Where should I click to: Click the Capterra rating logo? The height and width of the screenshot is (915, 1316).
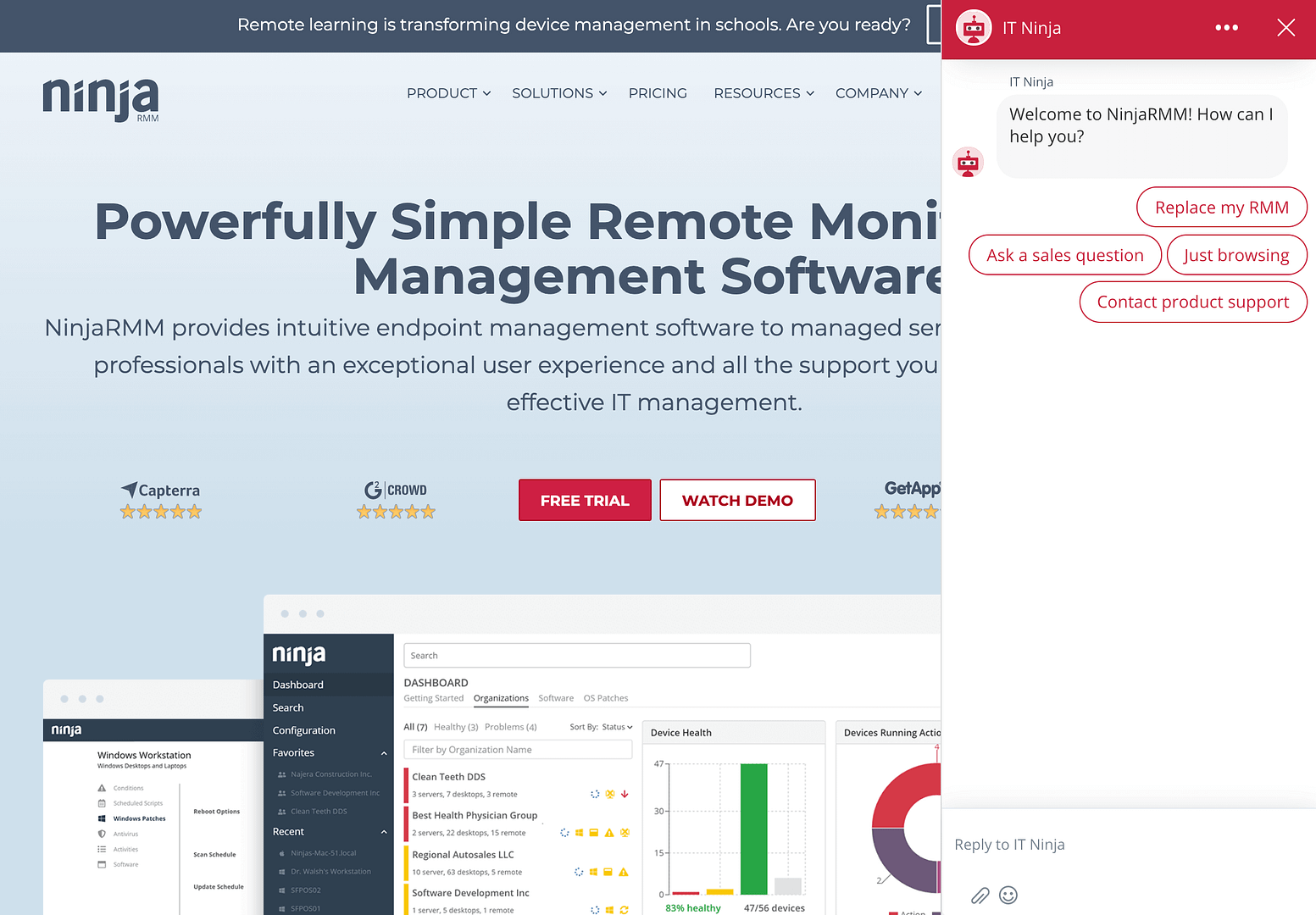point(161,490)
